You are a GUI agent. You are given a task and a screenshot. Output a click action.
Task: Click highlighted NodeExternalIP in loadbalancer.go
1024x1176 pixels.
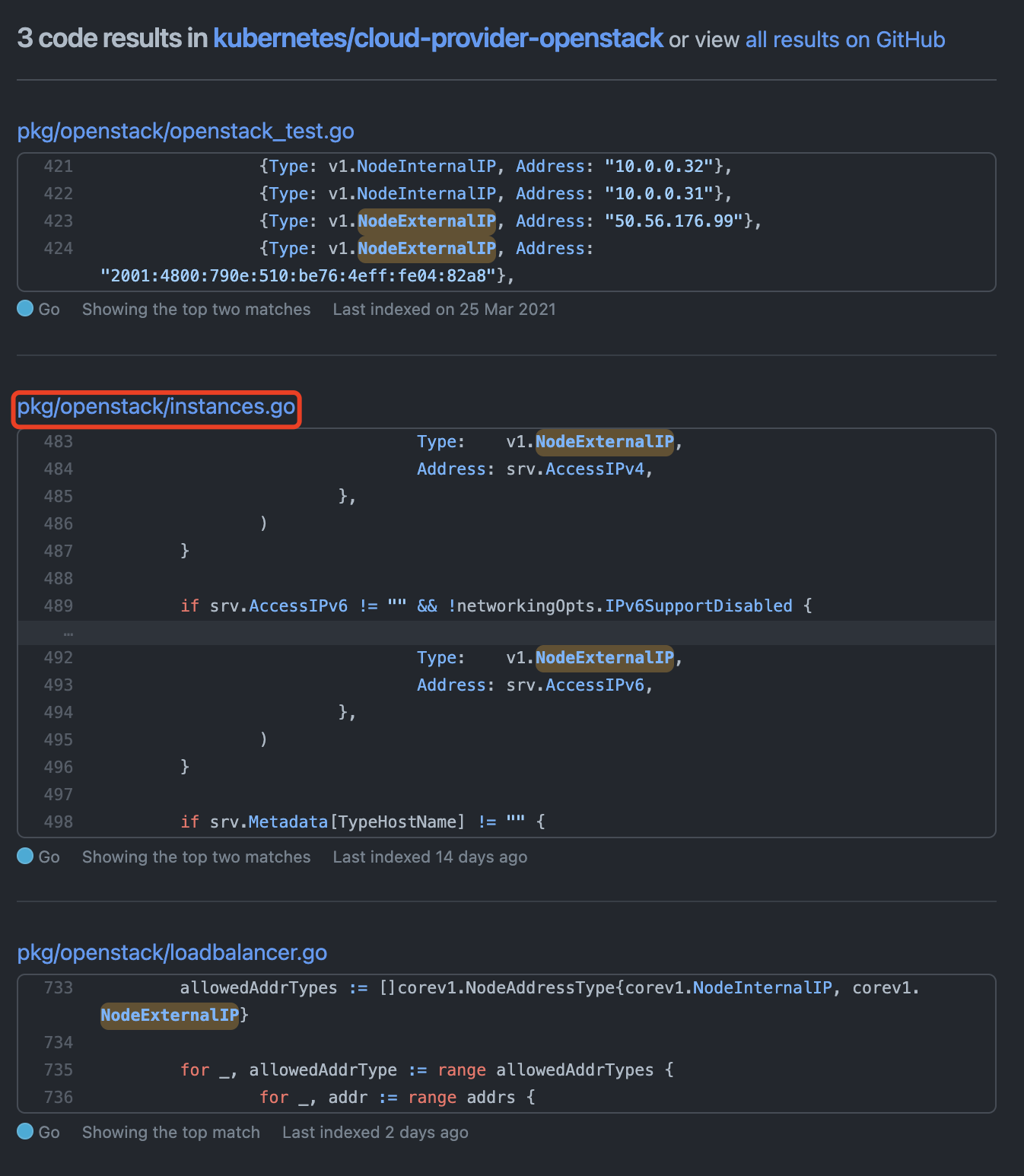tap(170, 1015)
